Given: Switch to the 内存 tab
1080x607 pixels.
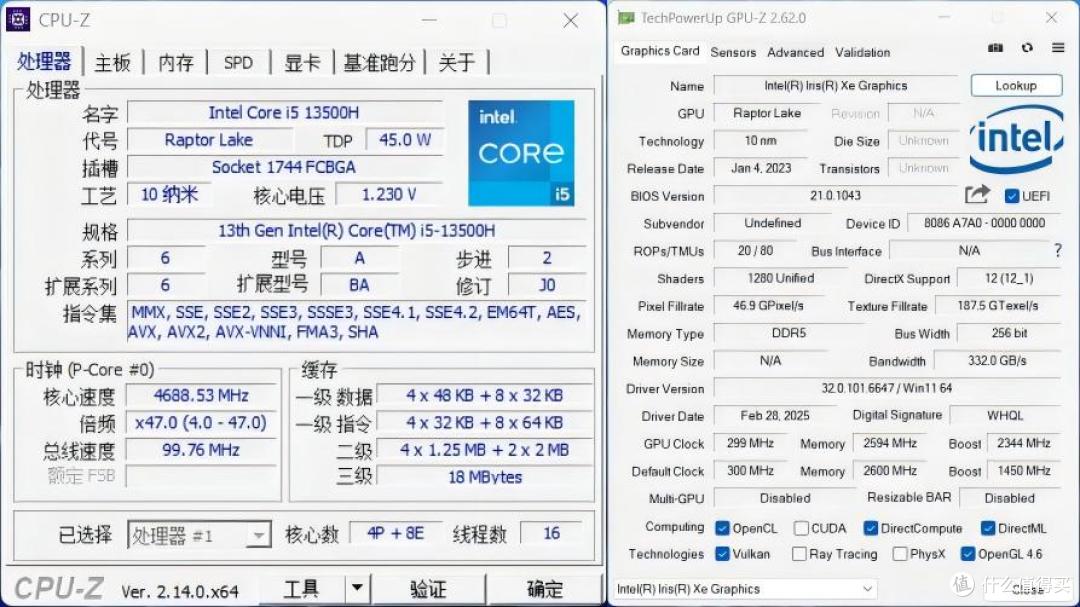Looking at the screenshot, I should pos(176,63).
